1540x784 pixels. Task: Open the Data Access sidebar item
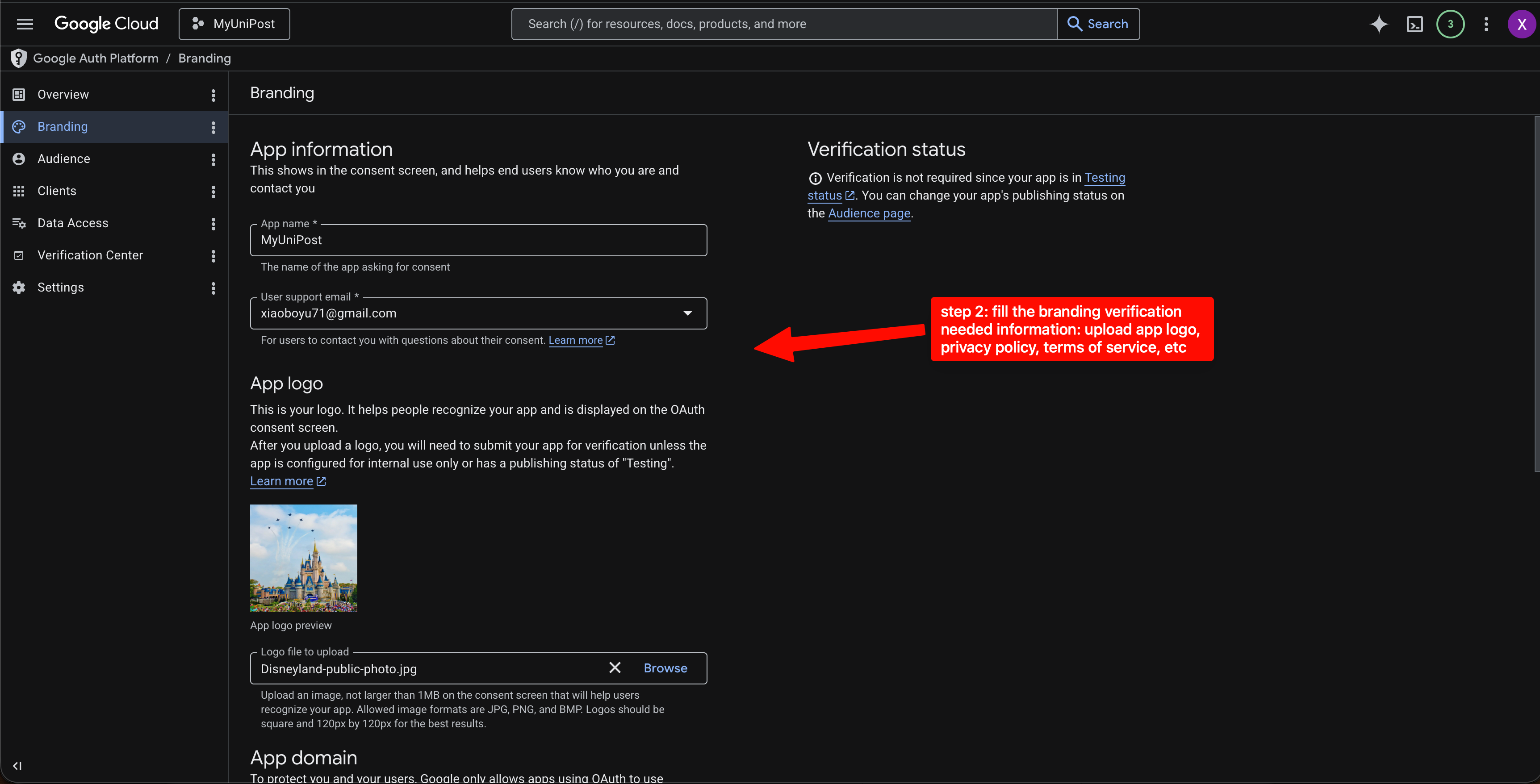113,224
